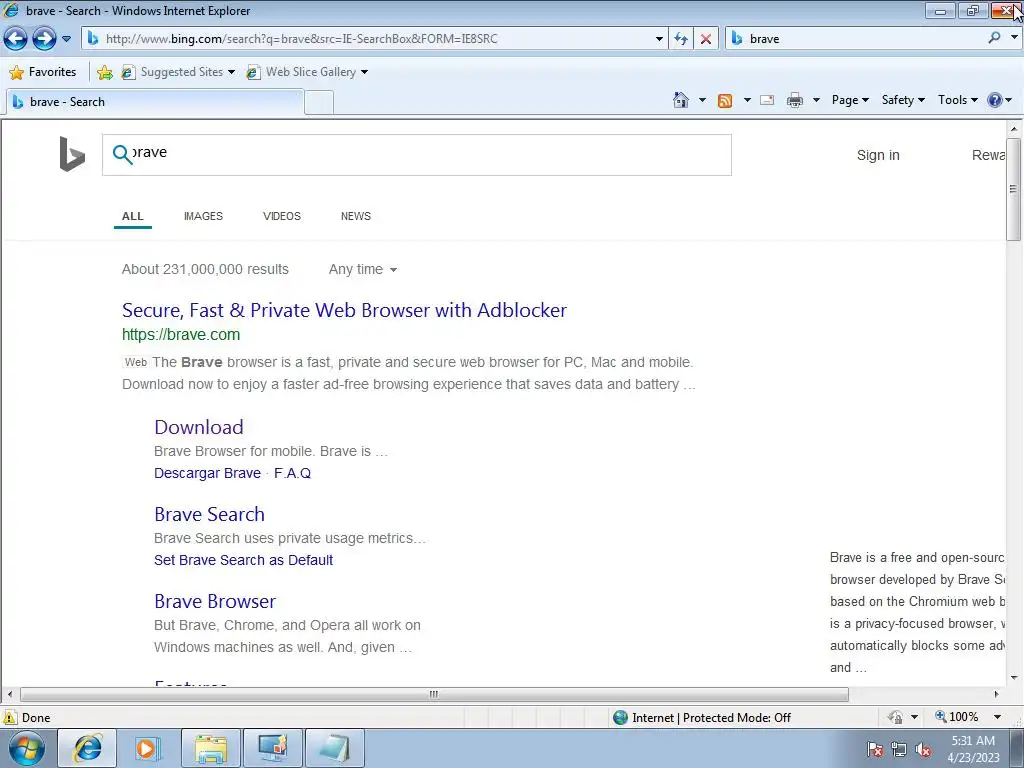Click the 100% zoom level button
The width and height of the screenshot is (1024, 768).
point(957,717)
